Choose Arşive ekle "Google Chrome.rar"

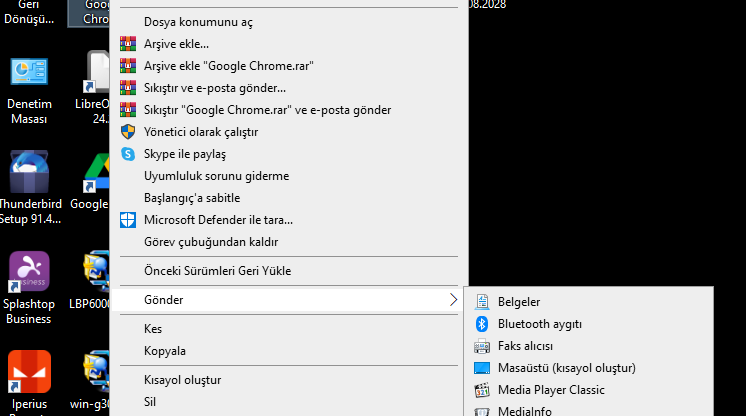[x=289, y=66]
